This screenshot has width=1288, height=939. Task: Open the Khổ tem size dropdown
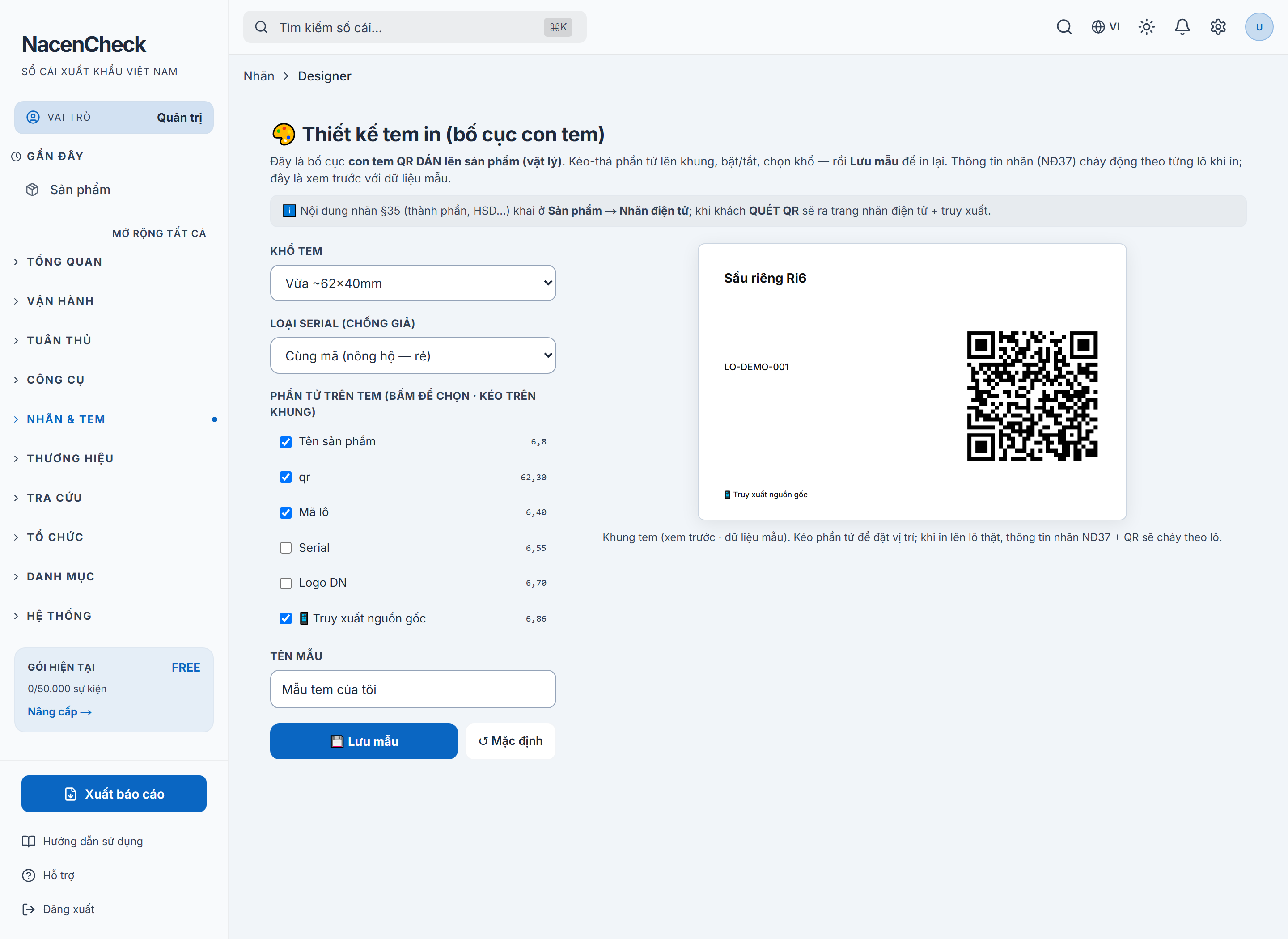(x=413, y=283)
